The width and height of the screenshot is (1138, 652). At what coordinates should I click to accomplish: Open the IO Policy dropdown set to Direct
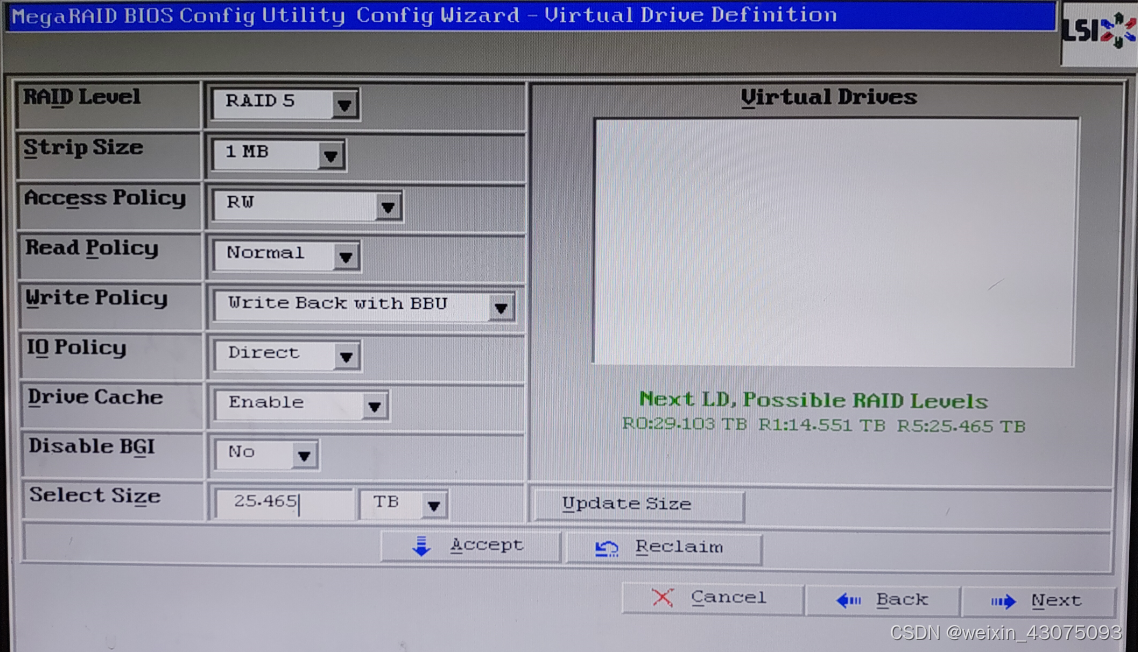288,355
